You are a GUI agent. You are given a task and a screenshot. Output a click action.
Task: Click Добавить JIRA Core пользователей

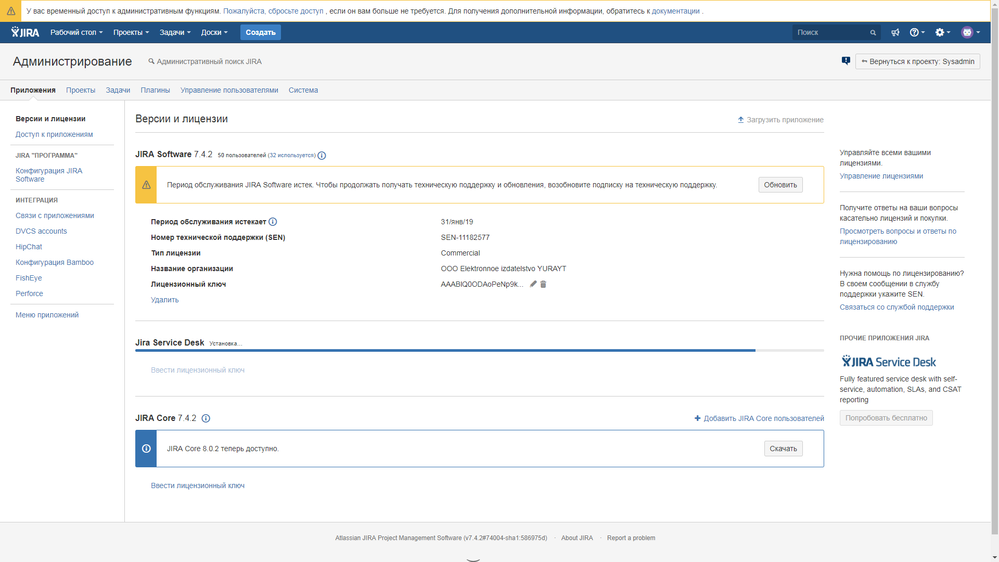(x=759, y=419)
